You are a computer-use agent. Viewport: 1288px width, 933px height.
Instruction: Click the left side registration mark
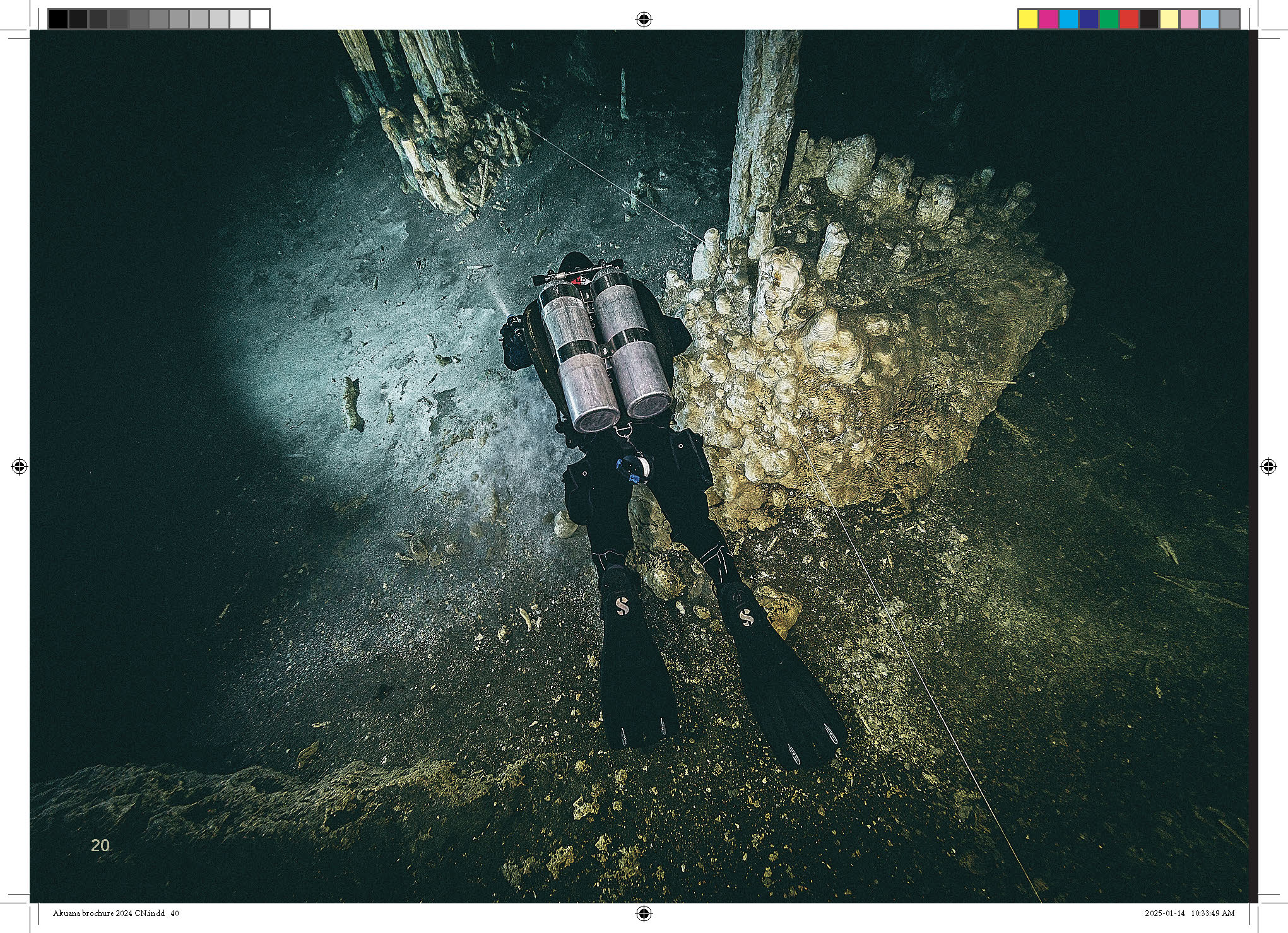pyautogui.click(x=19, y=467)
